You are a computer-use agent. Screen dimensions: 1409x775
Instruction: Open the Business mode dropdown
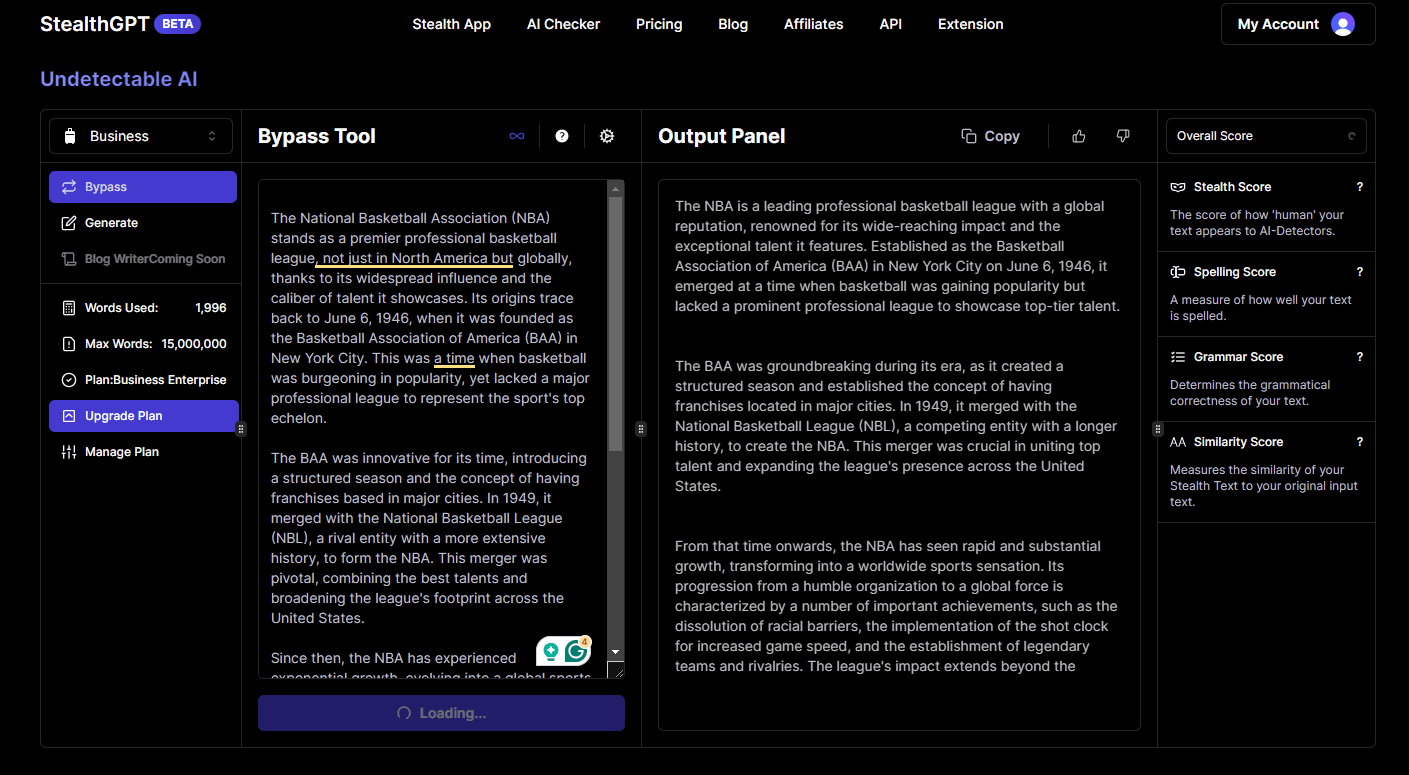tap(141, 136)
